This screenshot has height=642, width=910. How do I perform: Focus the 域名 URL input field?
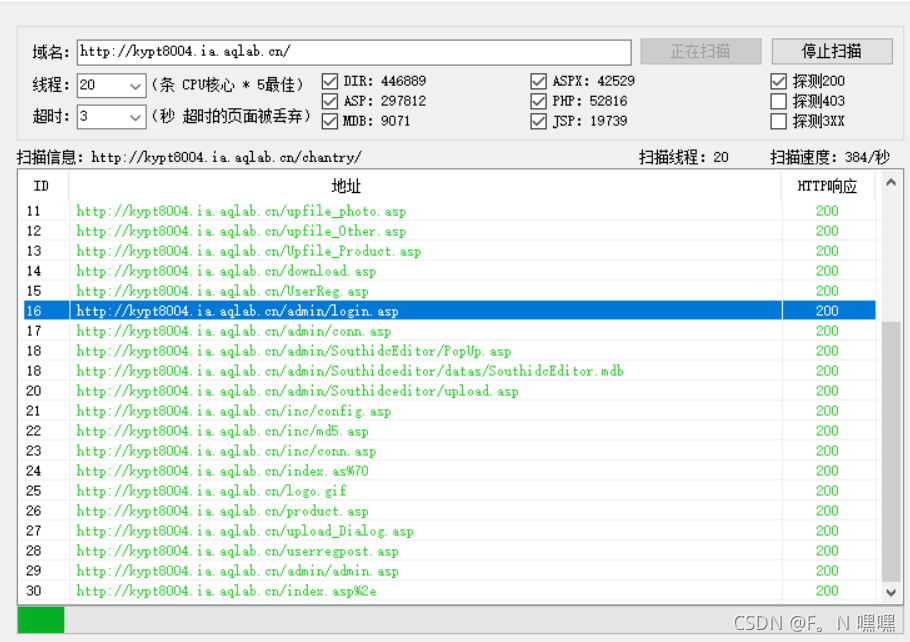pos(354,52)
